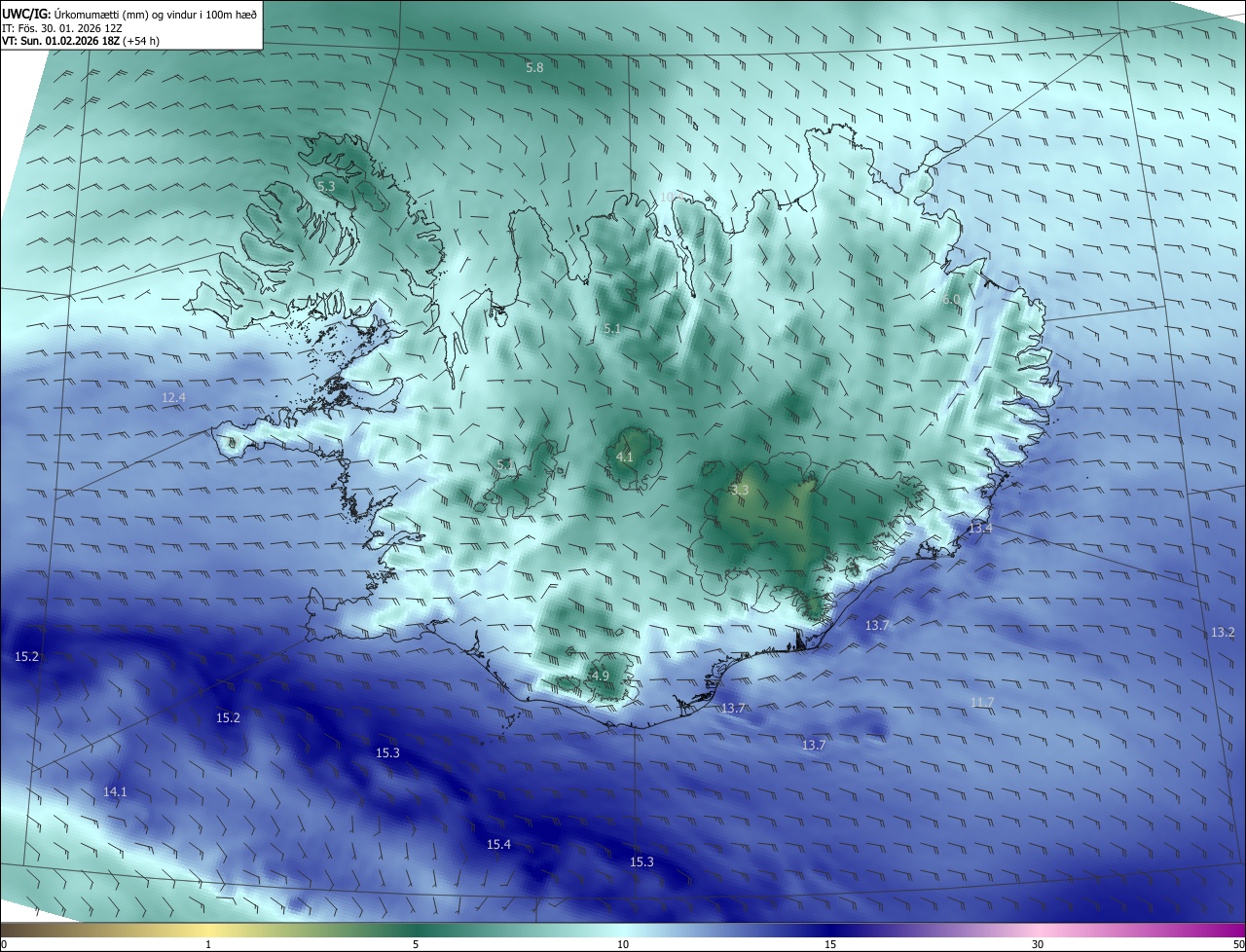Click the 5 tick on the colour scale
Image resolution: width=1246 pixels, height=952 pixels.
click(416, 944)
